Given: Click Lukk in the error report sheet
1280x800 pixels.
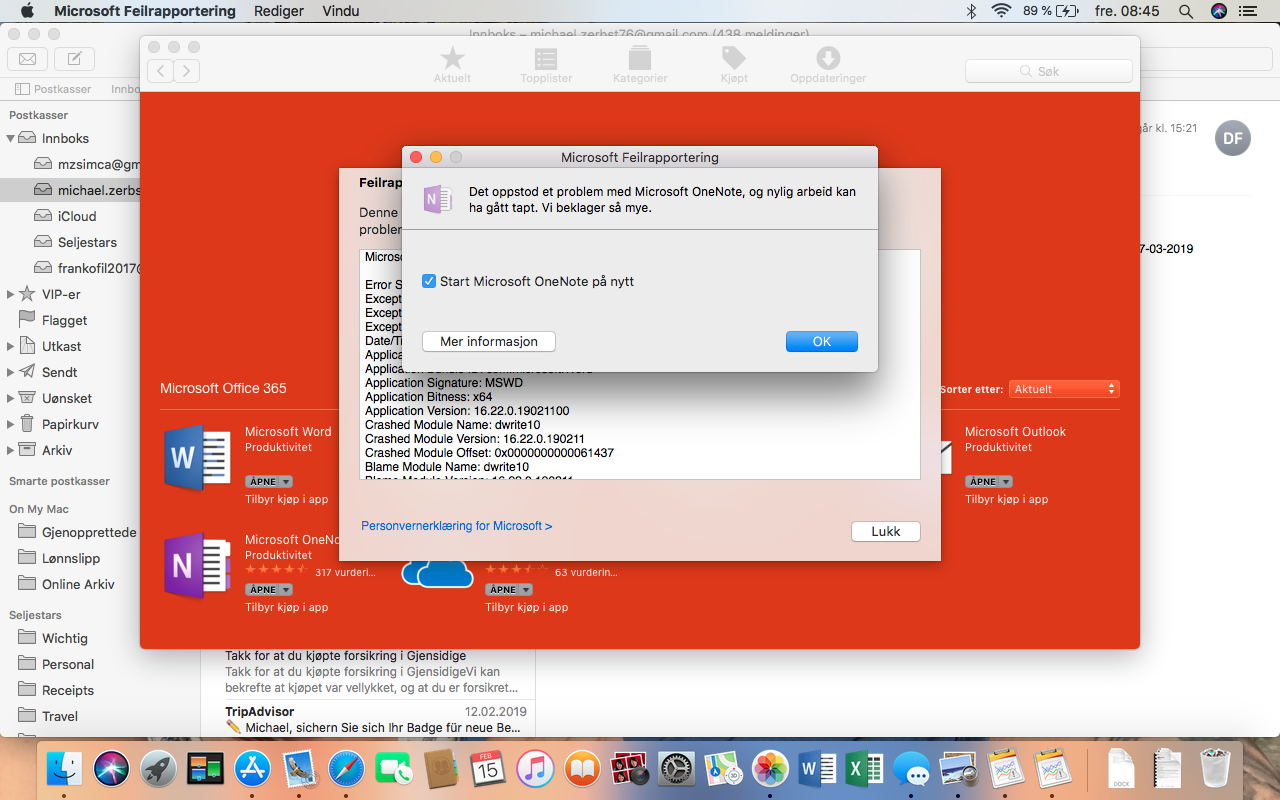Looking at the screenshot, I should 886,532.
